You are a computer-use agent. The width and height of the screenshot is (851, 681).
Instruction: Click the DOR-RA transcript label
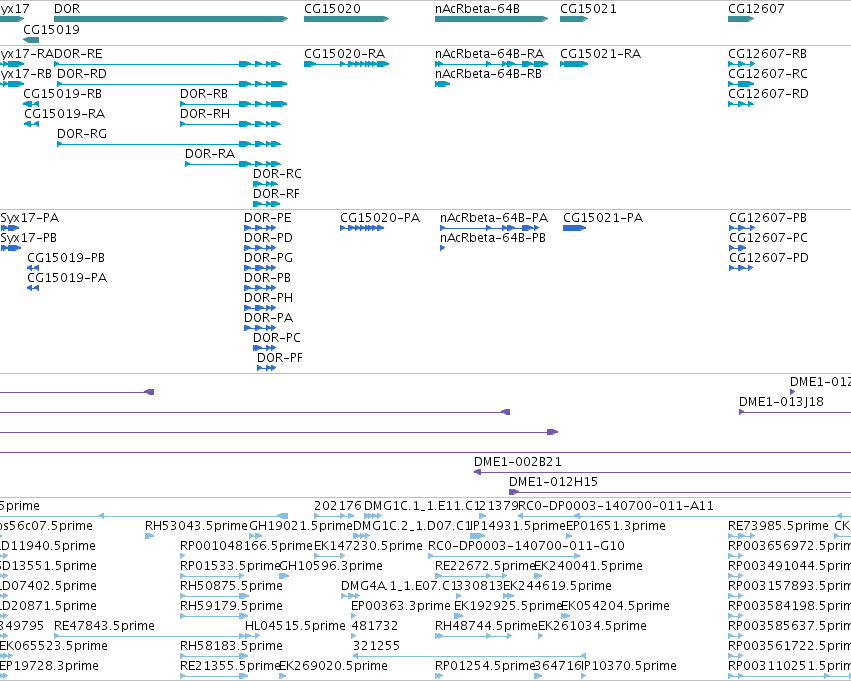[x=210, y=154]
